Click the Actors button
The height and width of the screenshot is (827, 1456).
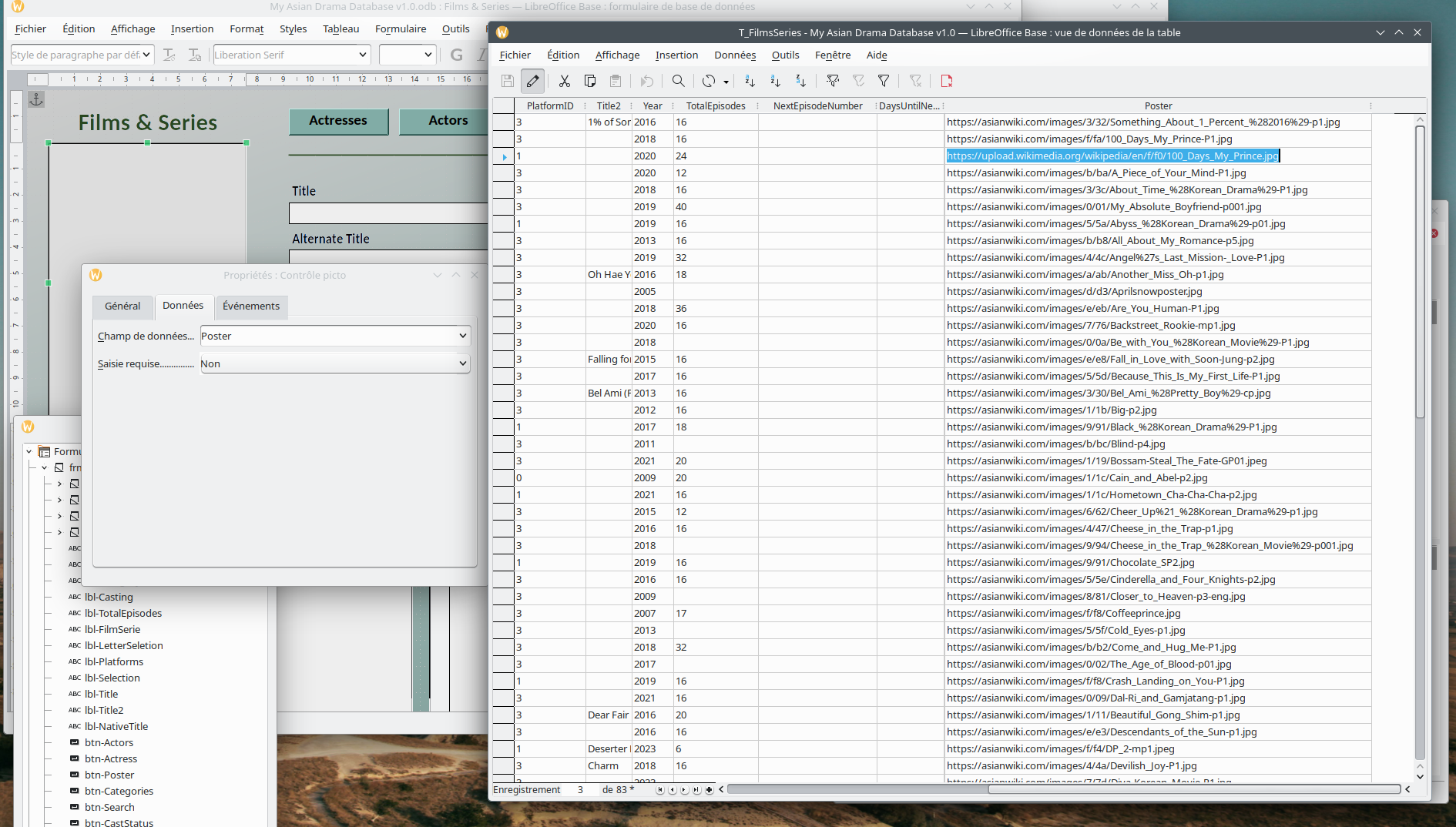click(x=448, y=121)
